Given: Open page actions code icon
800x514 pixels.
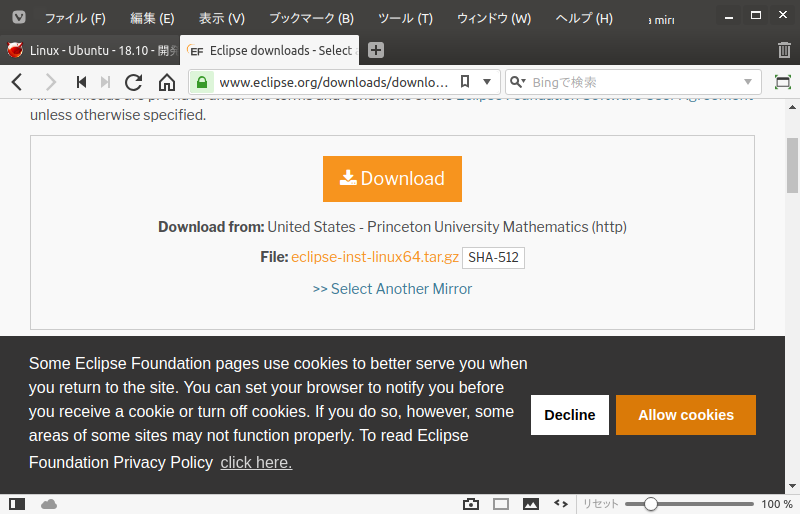Looking at the screenshot, I should click(x=561, y=504).
